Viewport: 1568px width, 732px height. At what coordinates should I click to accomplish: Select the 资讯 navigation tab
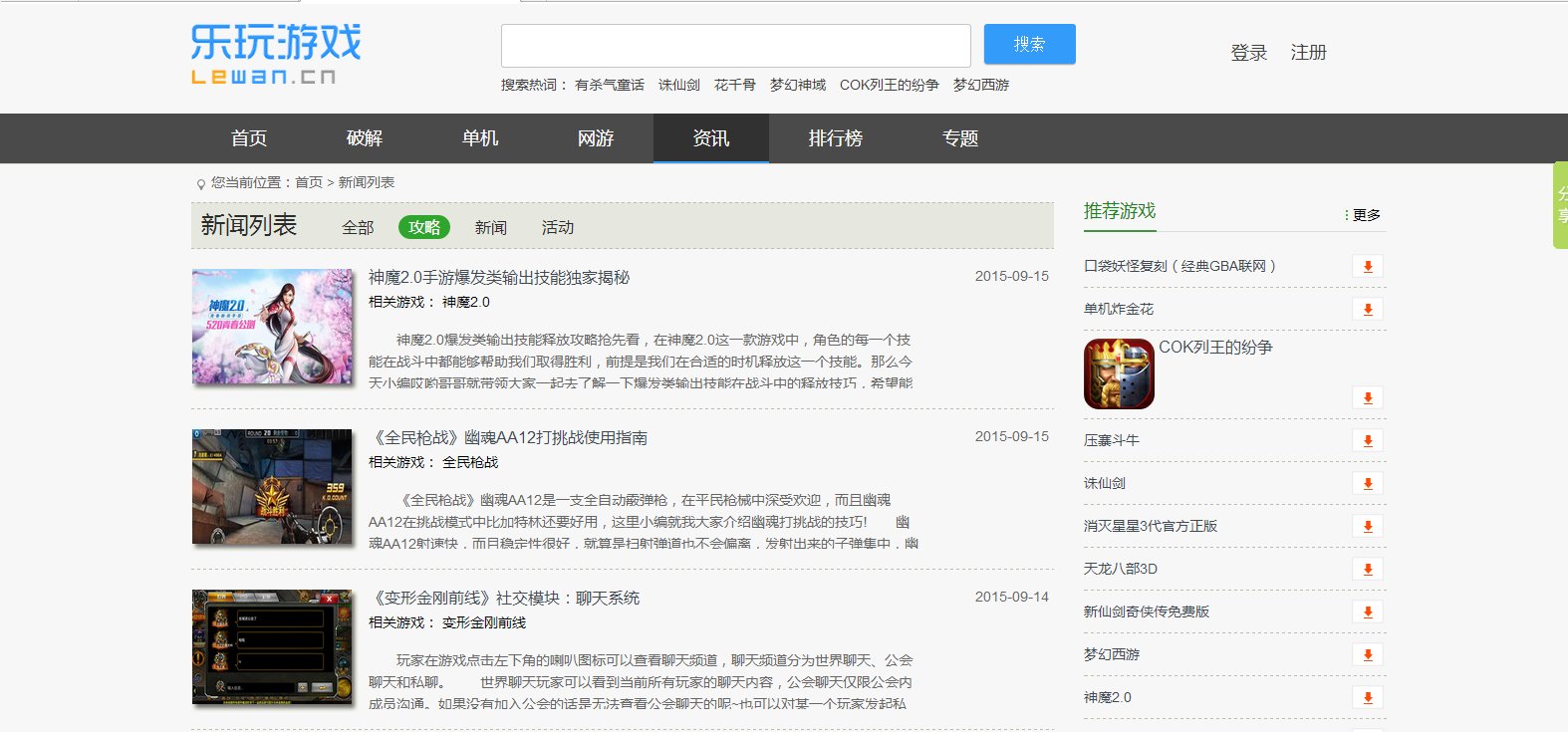click(x=711, y=138)
